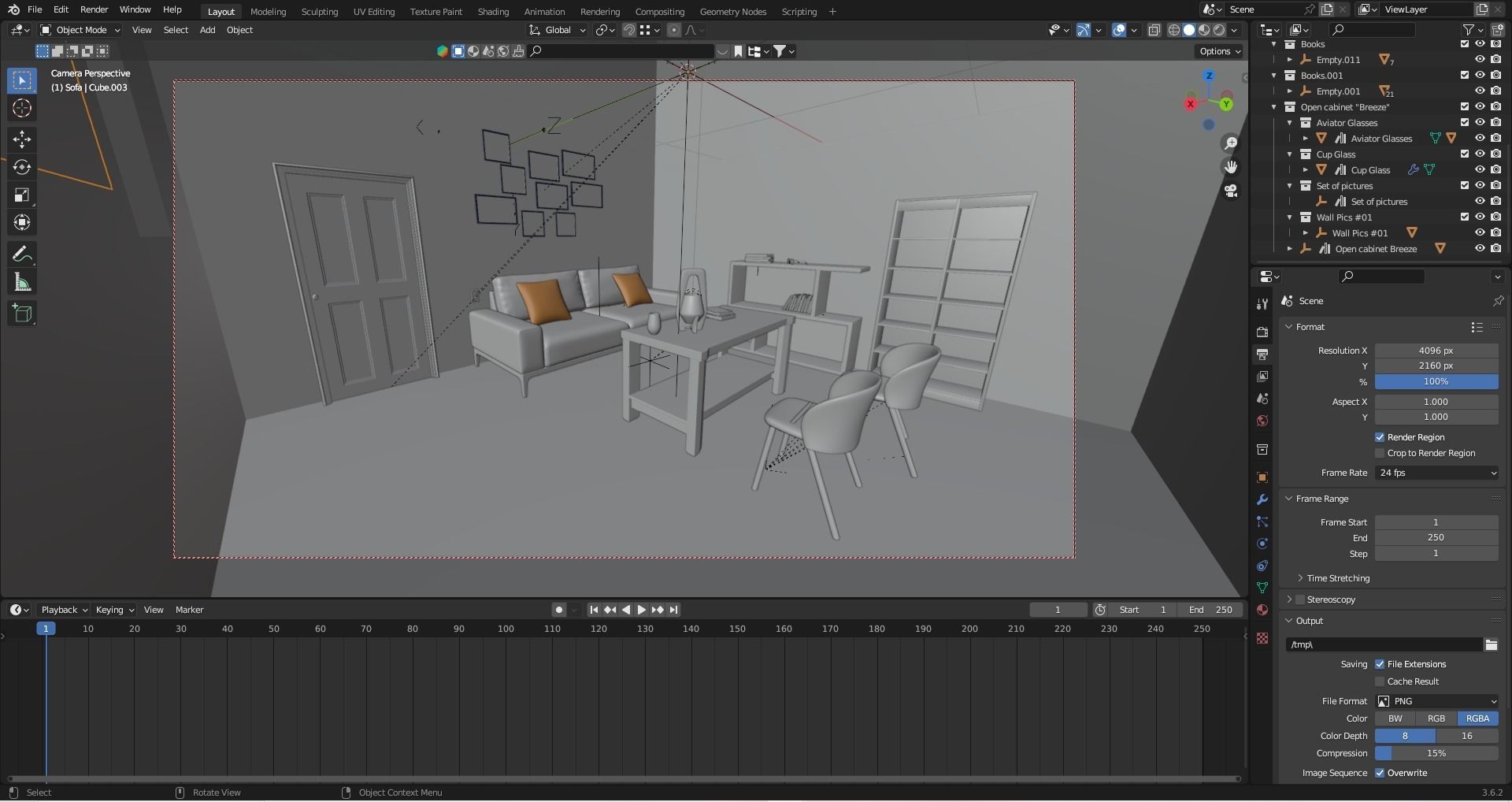Open the File Format PNG dropdown
Viewport: 1512px width, 802px height.
[1436, 701]
